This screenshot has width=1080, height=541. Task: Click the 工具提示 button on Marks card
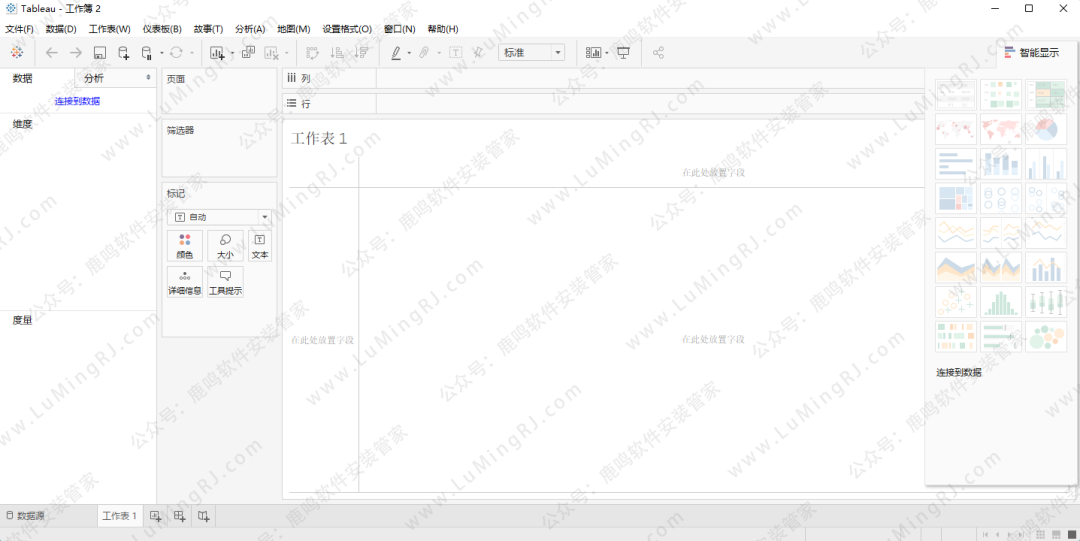pyautogui.click(x=225, y=282)
